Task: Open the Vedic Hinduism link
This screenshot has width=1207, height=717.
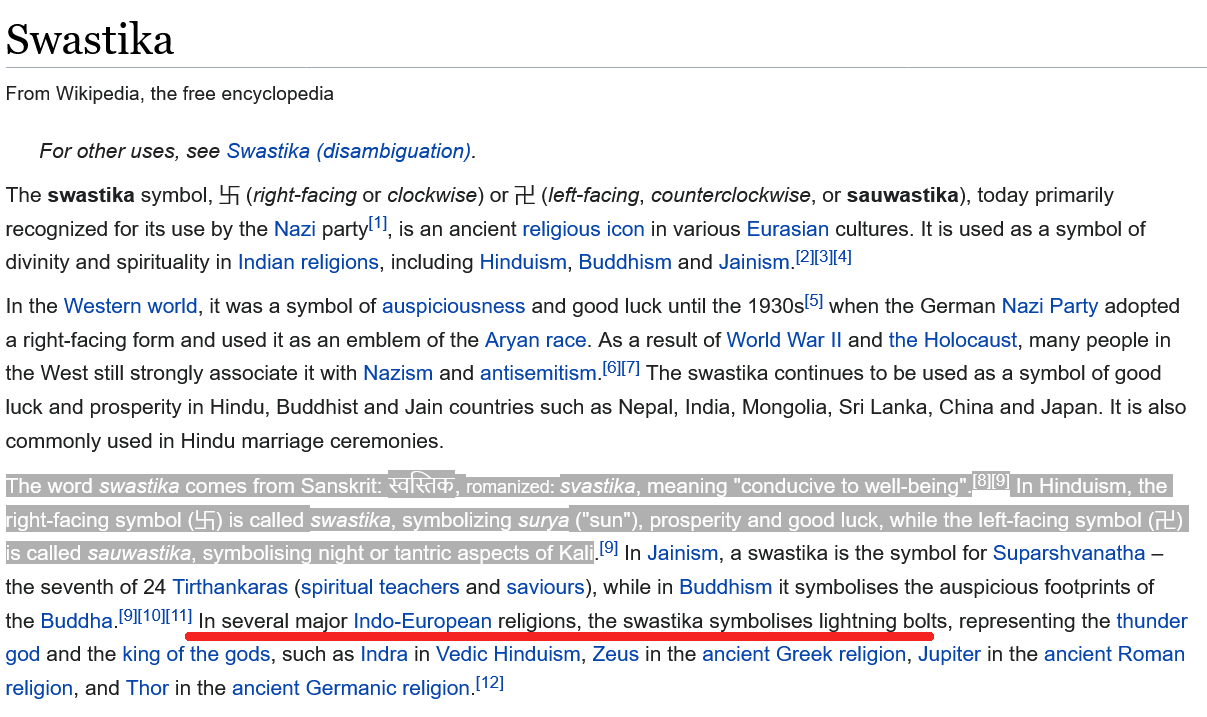Action: pyautogui.click(x=509, y=655)
